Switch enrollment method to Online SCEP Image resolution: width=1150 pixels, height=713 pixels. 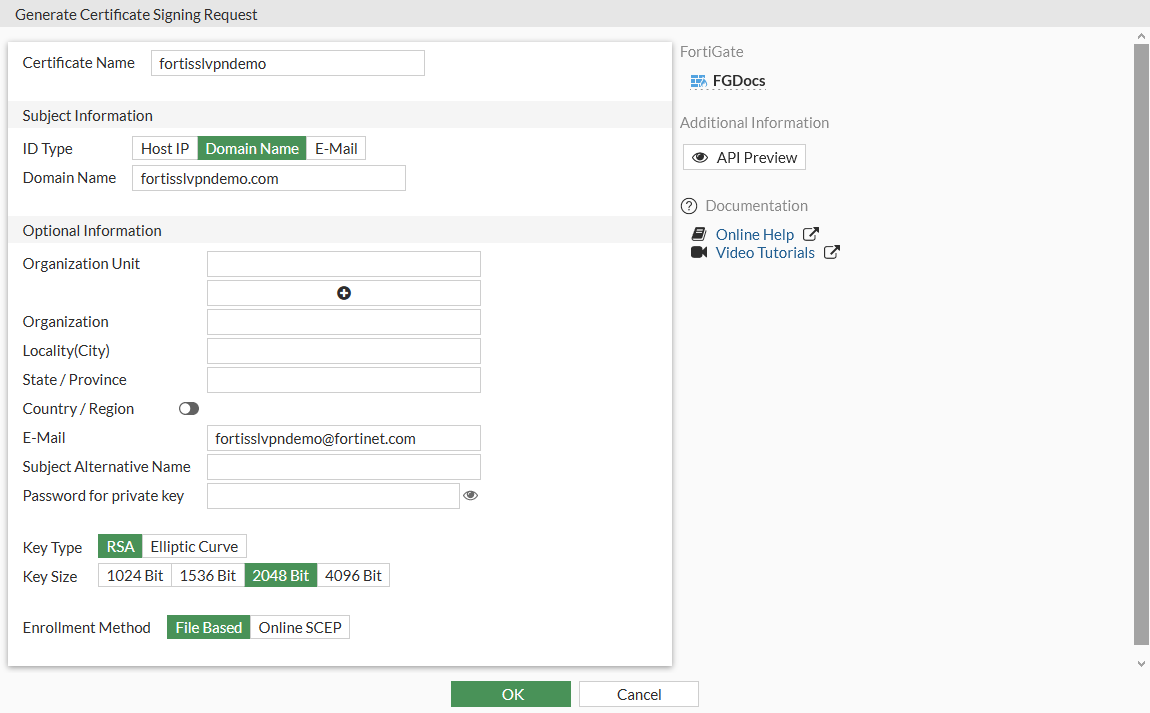coord(300,628)
